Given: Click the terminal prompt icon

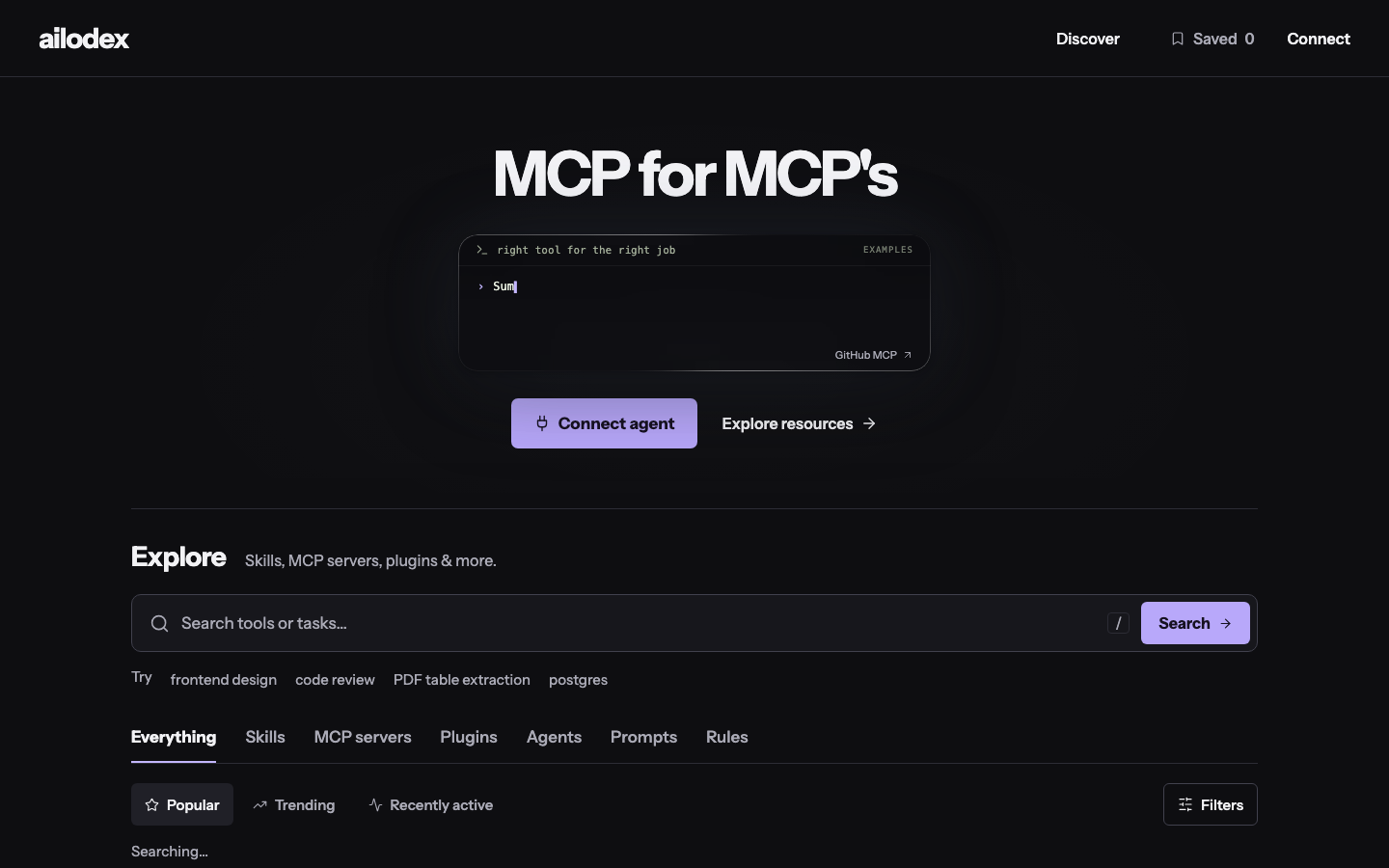Looking at the screenshot, I should [481, 250].
